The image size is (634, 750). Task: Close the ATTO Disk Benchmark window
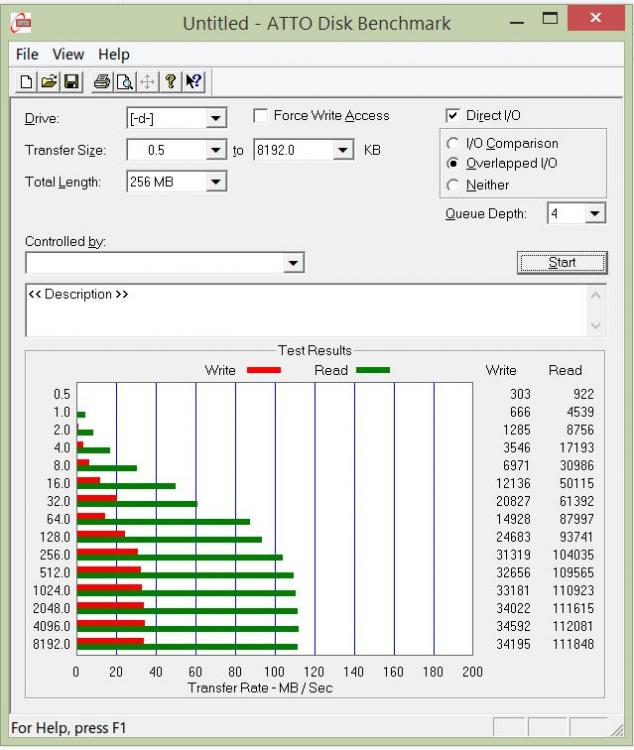596,18
